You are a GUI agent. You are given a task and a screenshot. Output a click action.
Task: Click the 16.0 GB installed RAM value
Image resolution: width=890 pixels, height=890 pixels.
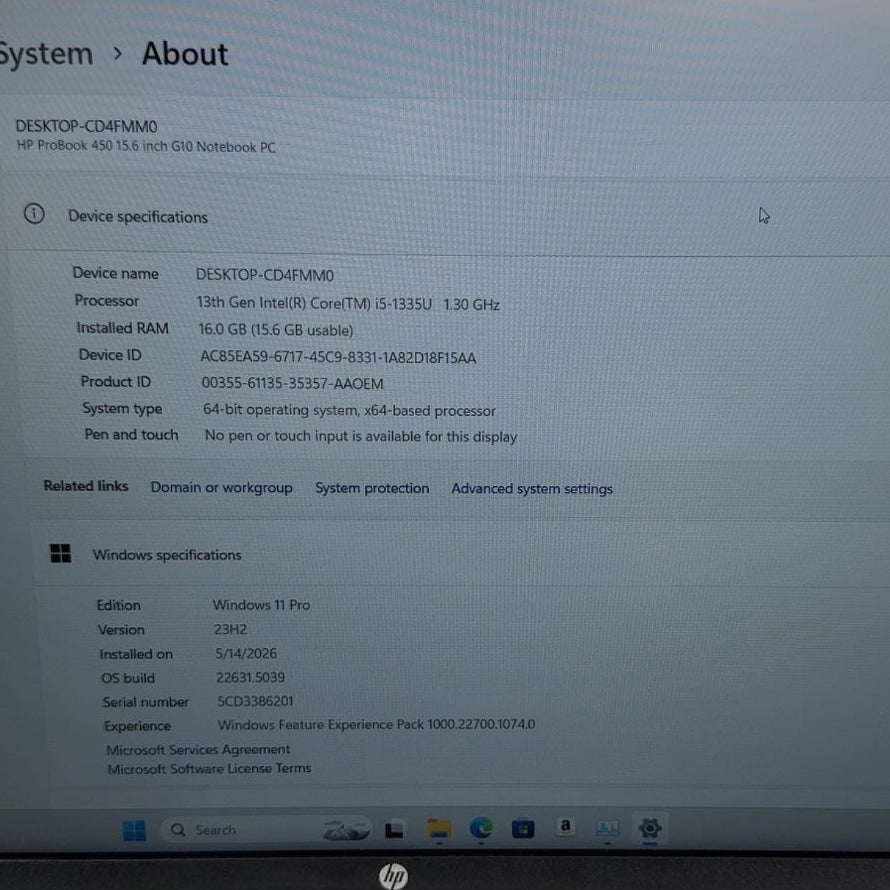pyautogui.click(x=276, y=330)
